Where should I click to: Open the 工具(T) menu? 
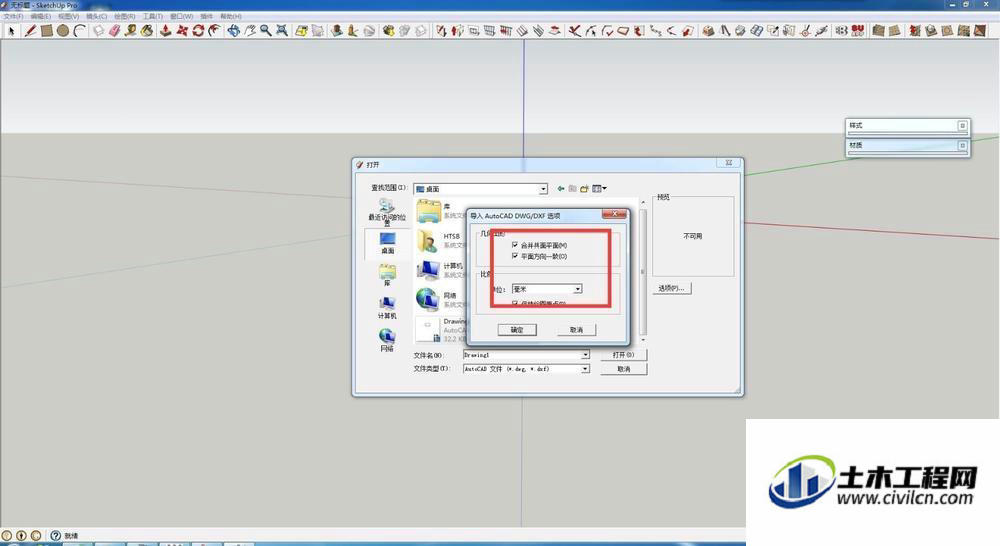(152, 16)
